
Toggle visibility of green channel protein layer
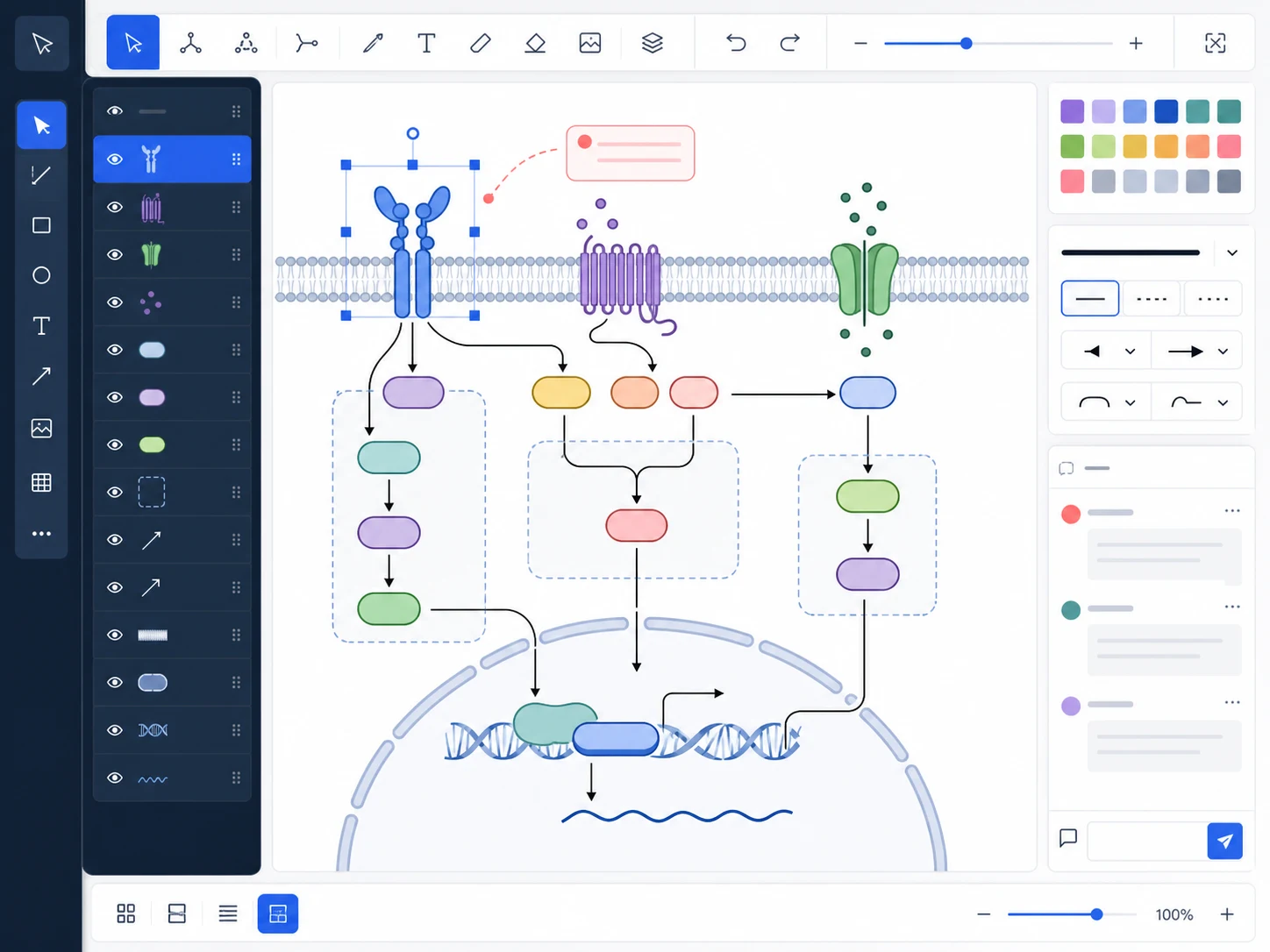(x=115, y=254)
